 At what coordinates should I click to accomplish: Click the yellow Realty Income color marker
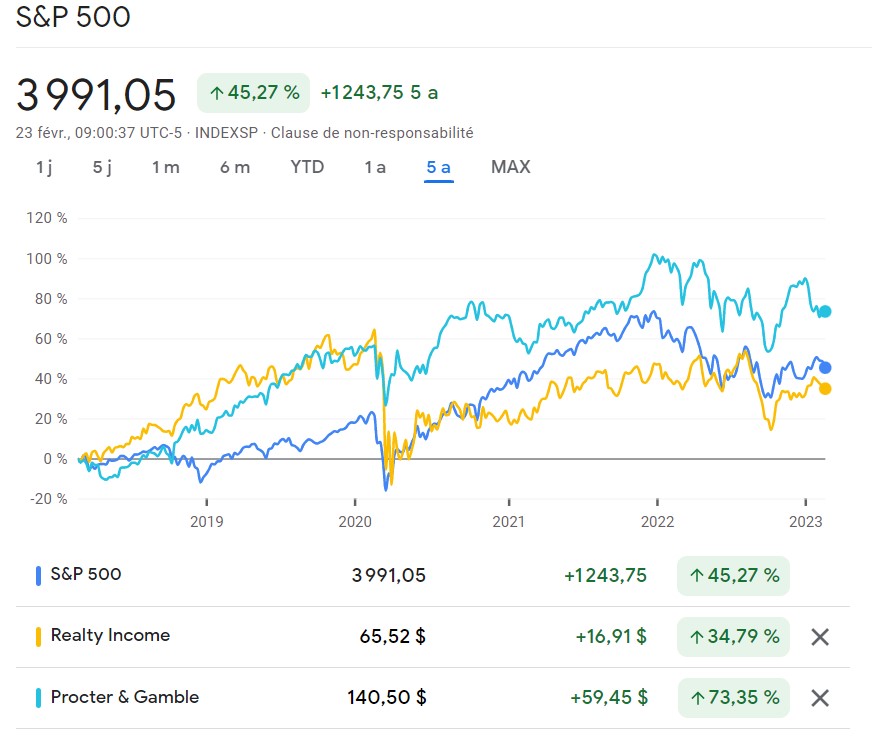38,637
